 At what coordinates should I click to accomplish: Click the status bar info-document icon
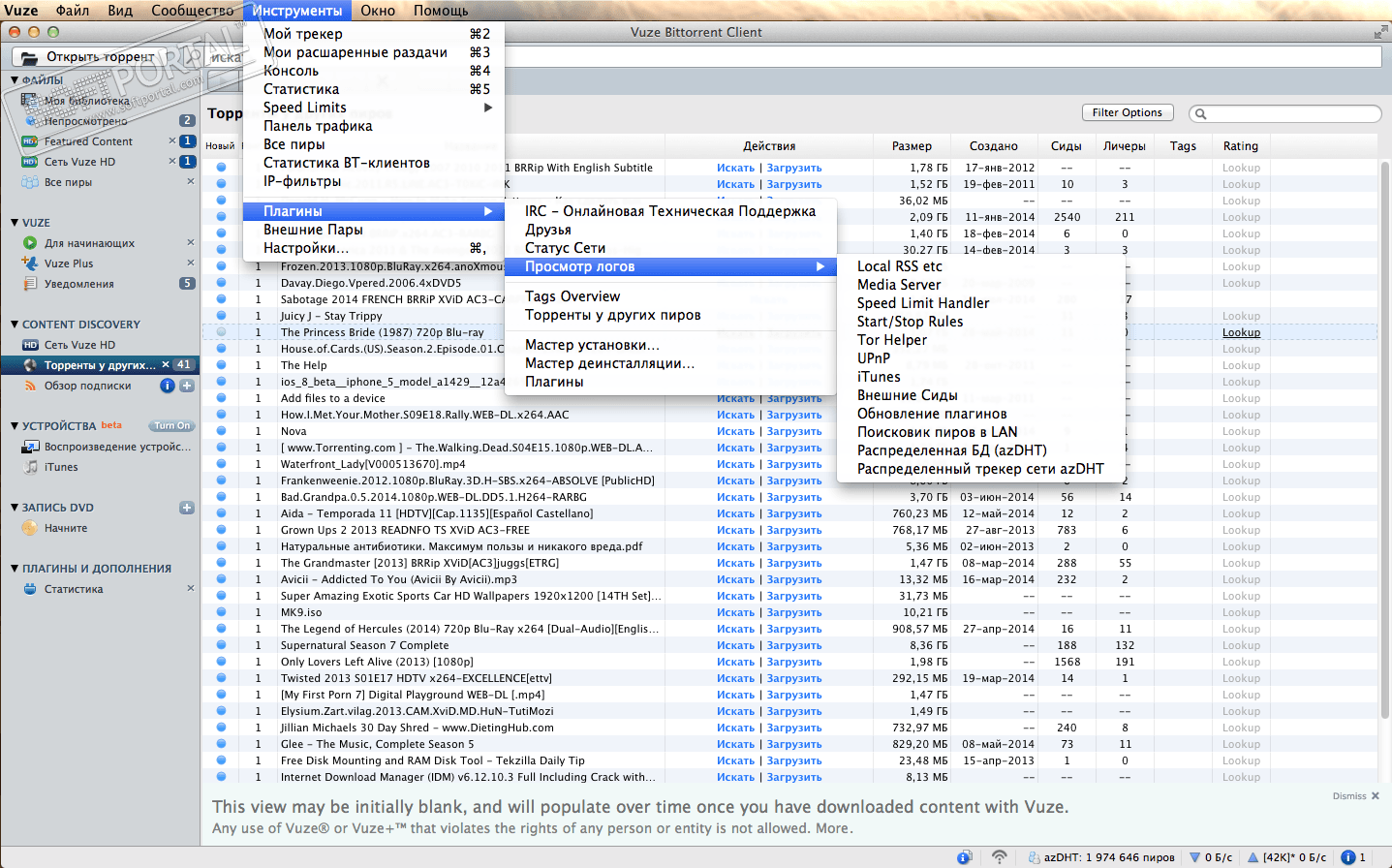point(964,857)
